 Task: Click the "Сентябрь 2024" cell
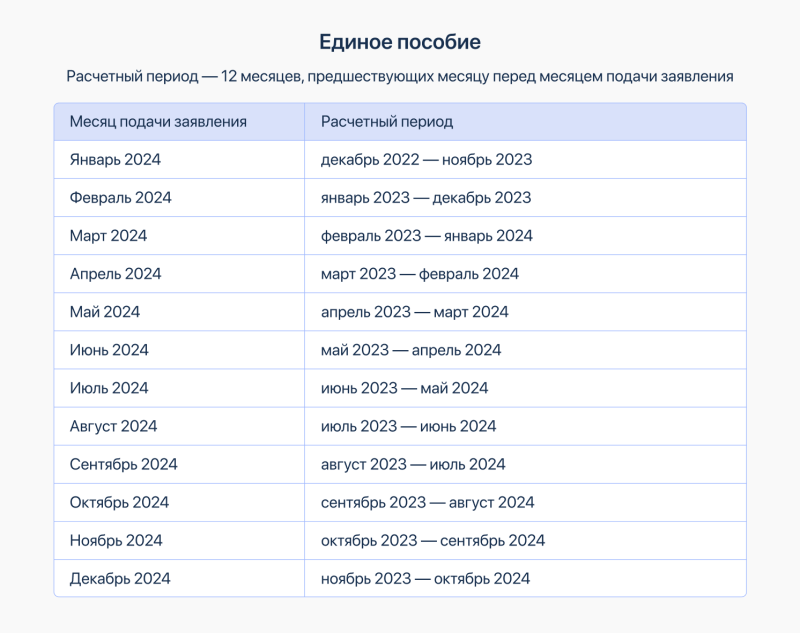[123, 464]
